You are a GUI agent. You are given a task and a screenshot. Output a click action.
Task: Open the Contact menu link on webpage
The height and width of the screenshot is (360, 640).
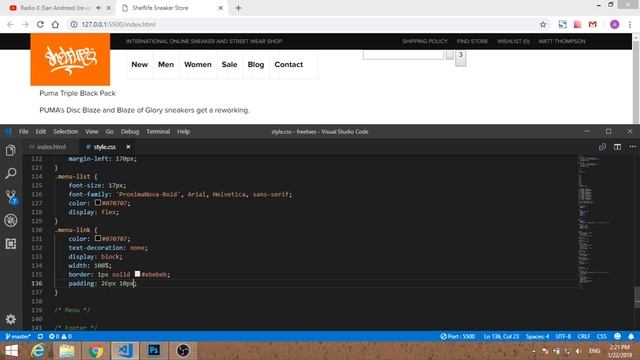[x=289, y=64]
